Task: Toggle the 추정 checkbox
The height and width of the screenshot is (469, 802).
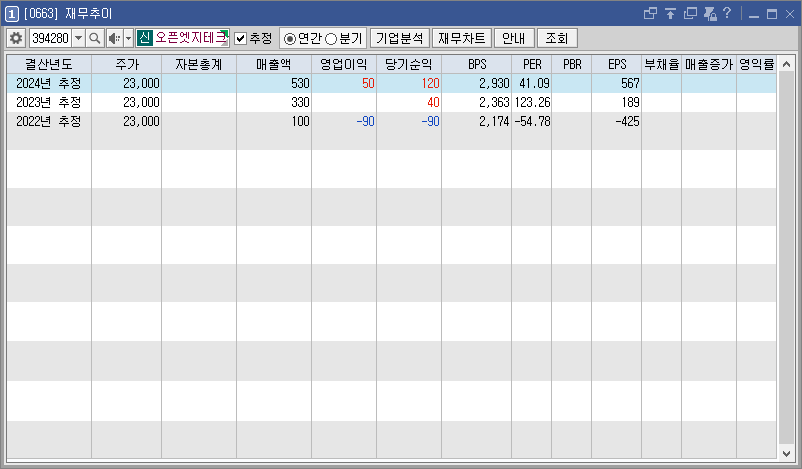Action: tap(240, 38)
